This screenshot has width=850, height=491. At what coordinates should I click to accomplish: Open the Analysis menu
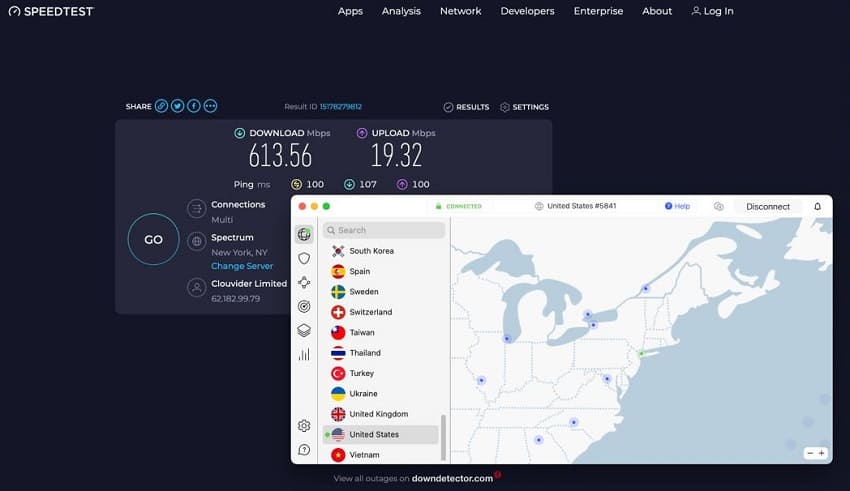coord(401,11)
